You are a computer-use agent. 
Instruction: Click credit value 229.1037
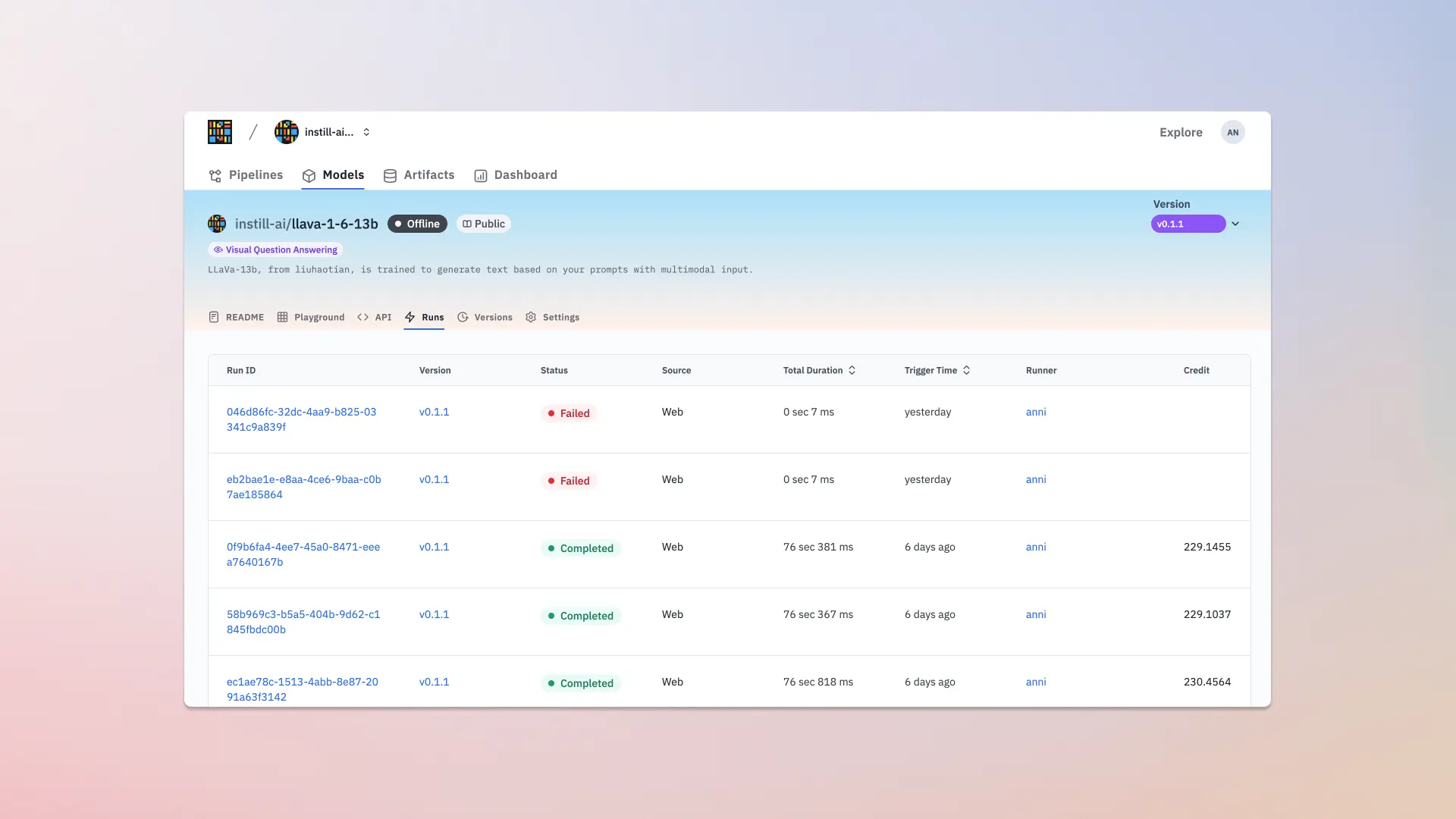(1207, 614)
